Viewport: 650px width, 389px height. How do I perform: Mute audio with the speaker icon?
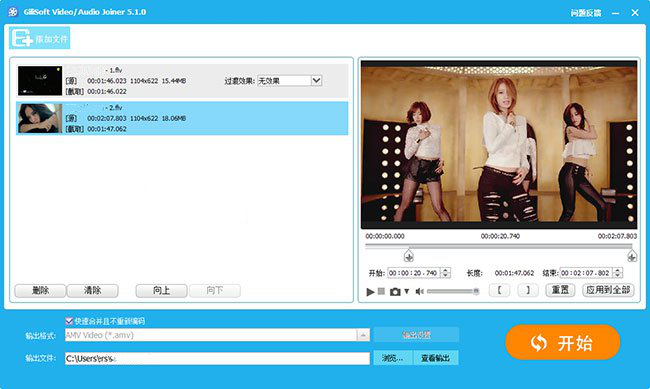point(420,292)
